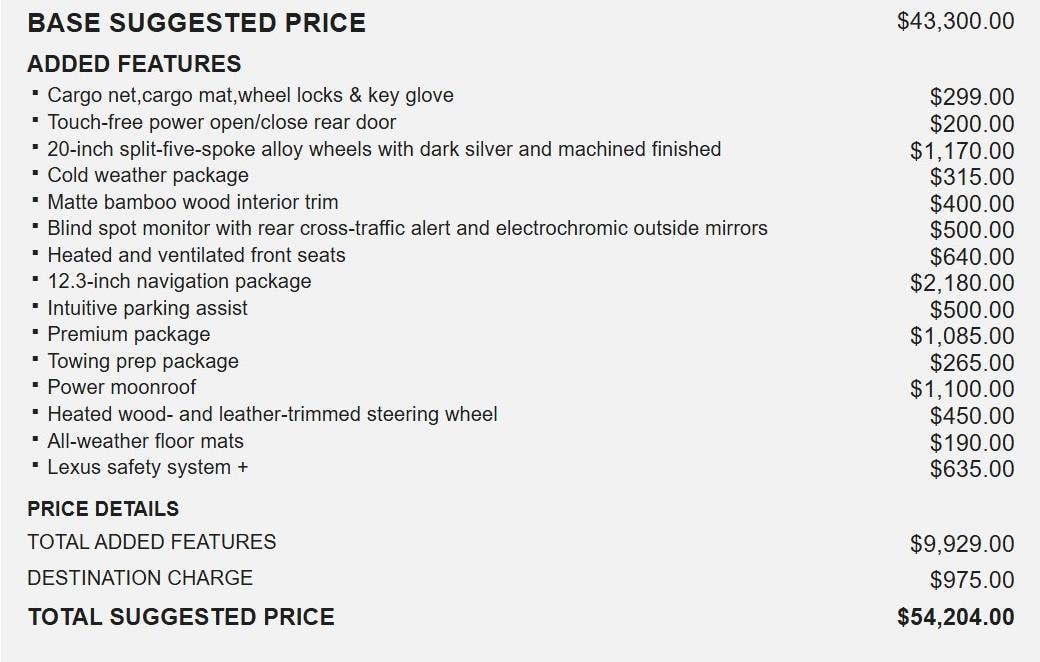This screenshot has height=662, width=1040.
Task: Click the Blind spot monitor feature line
Action: [407, 228]
